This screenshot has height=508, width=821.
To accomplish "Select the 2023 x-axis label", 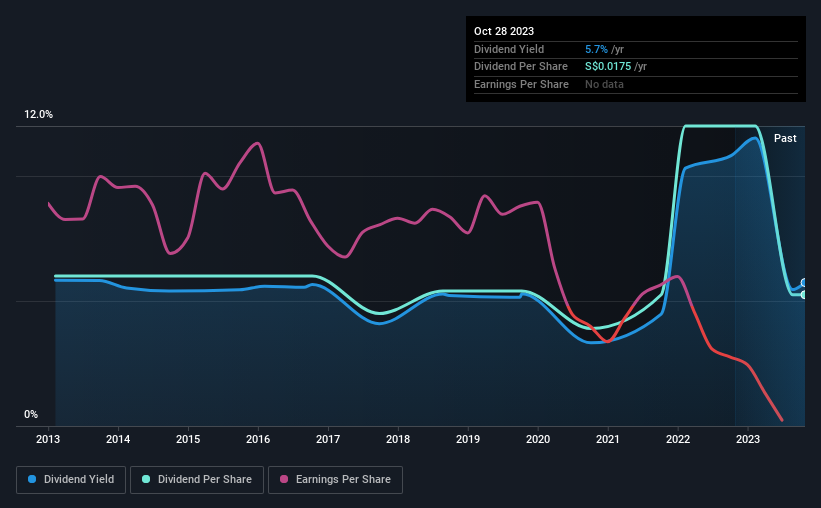I will click(x=748, y=439).
